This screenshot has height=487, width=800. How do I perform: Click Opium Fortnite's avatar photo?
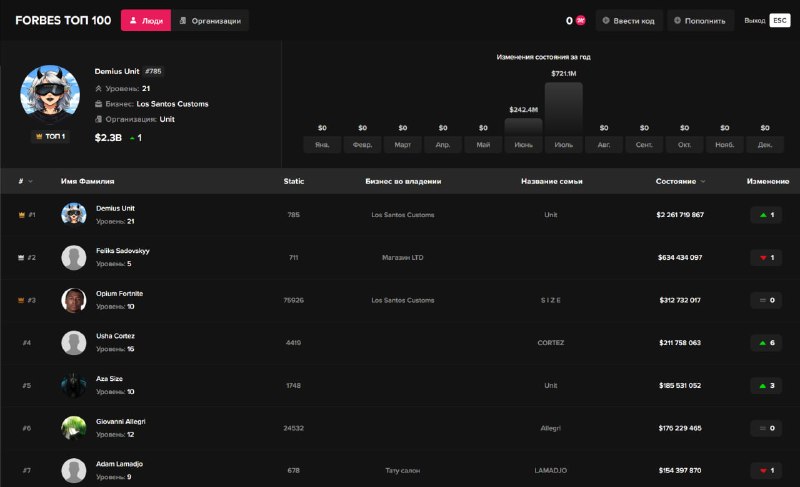pos(74,300)
